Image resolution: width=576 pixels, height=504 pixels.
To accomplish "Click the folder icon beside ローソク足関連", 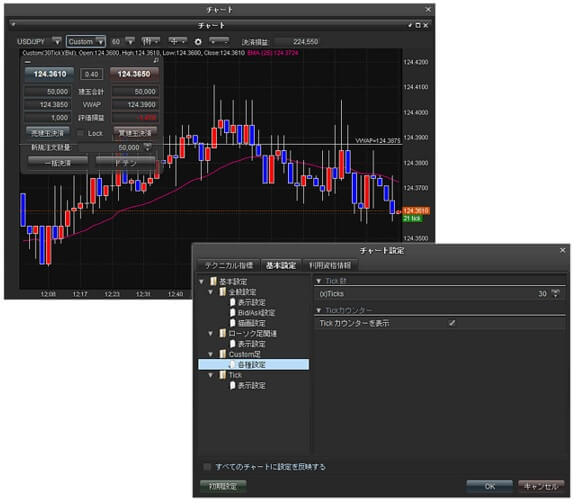I will [222, 333].
